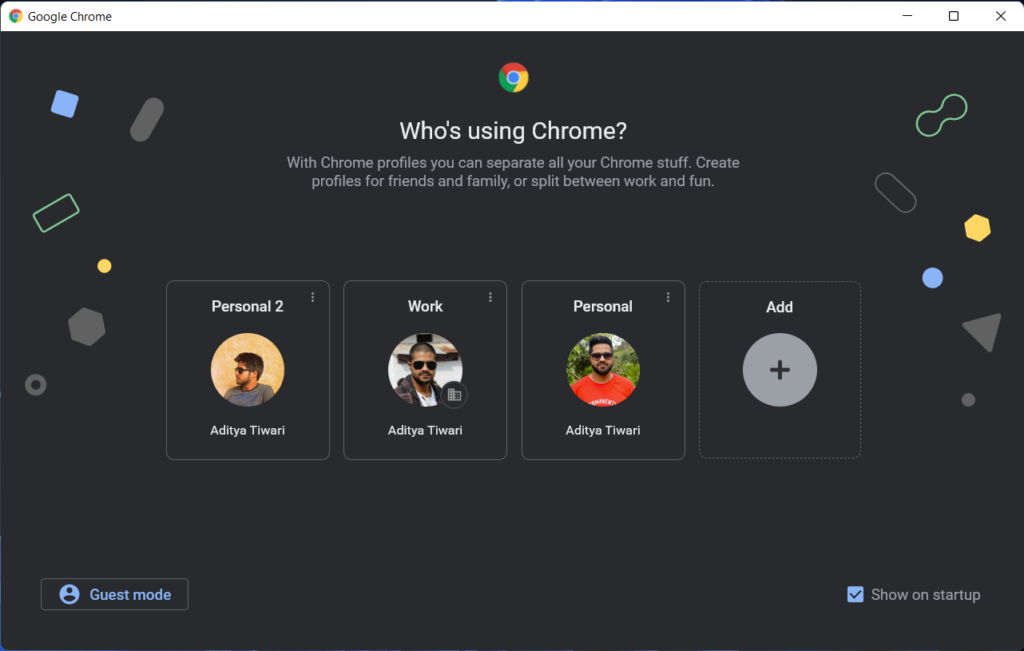Click the Personal 2 profile title label
The width and height of the screenshot is (1024, 651).
click(x=247, y=306)
